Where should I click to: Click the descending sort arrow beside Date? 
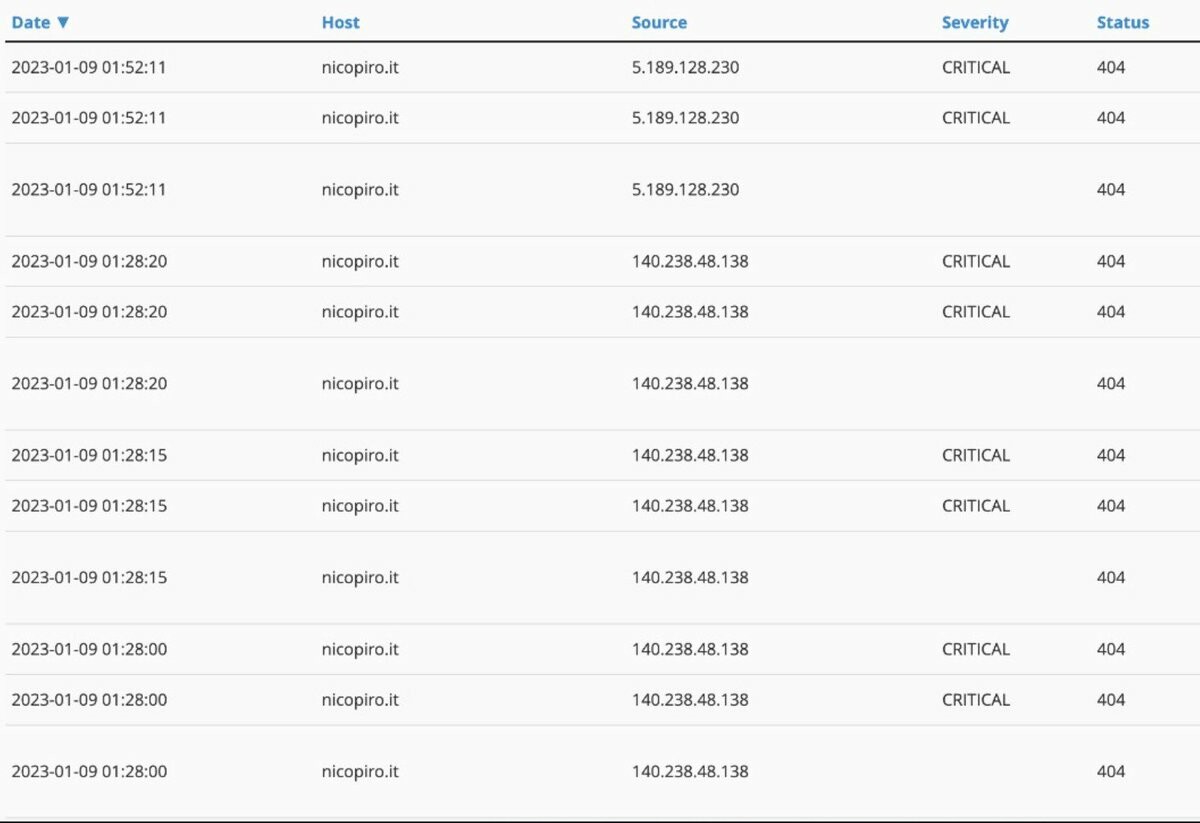click(x=63, y=22)
